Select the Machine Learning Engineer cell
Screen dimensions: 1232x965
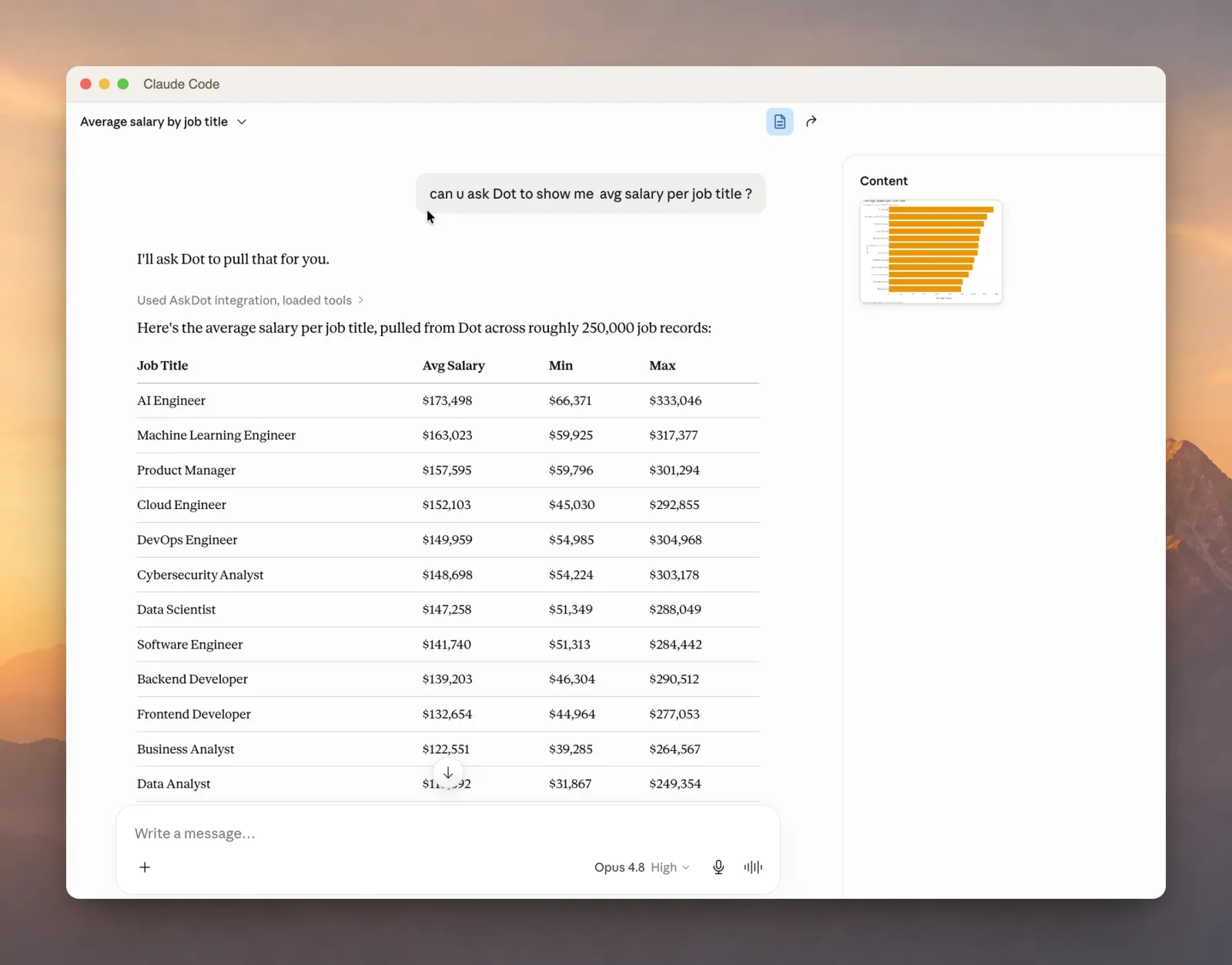pyautogui.click(x=216, y=435)
